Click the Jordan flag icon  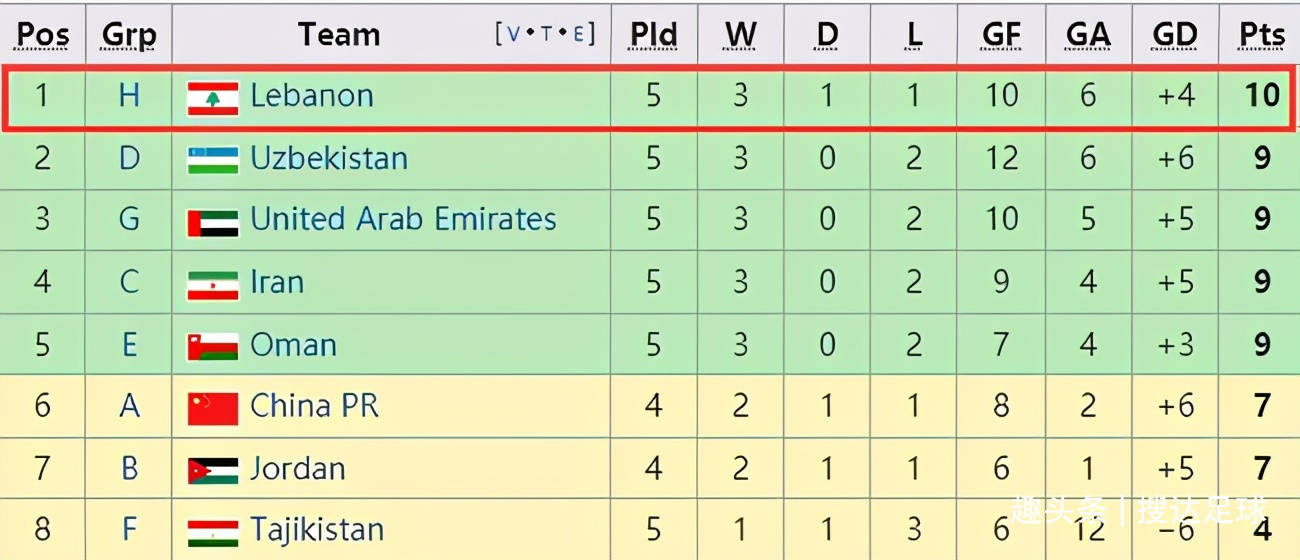pyautogui.click(x=213, y=470)
